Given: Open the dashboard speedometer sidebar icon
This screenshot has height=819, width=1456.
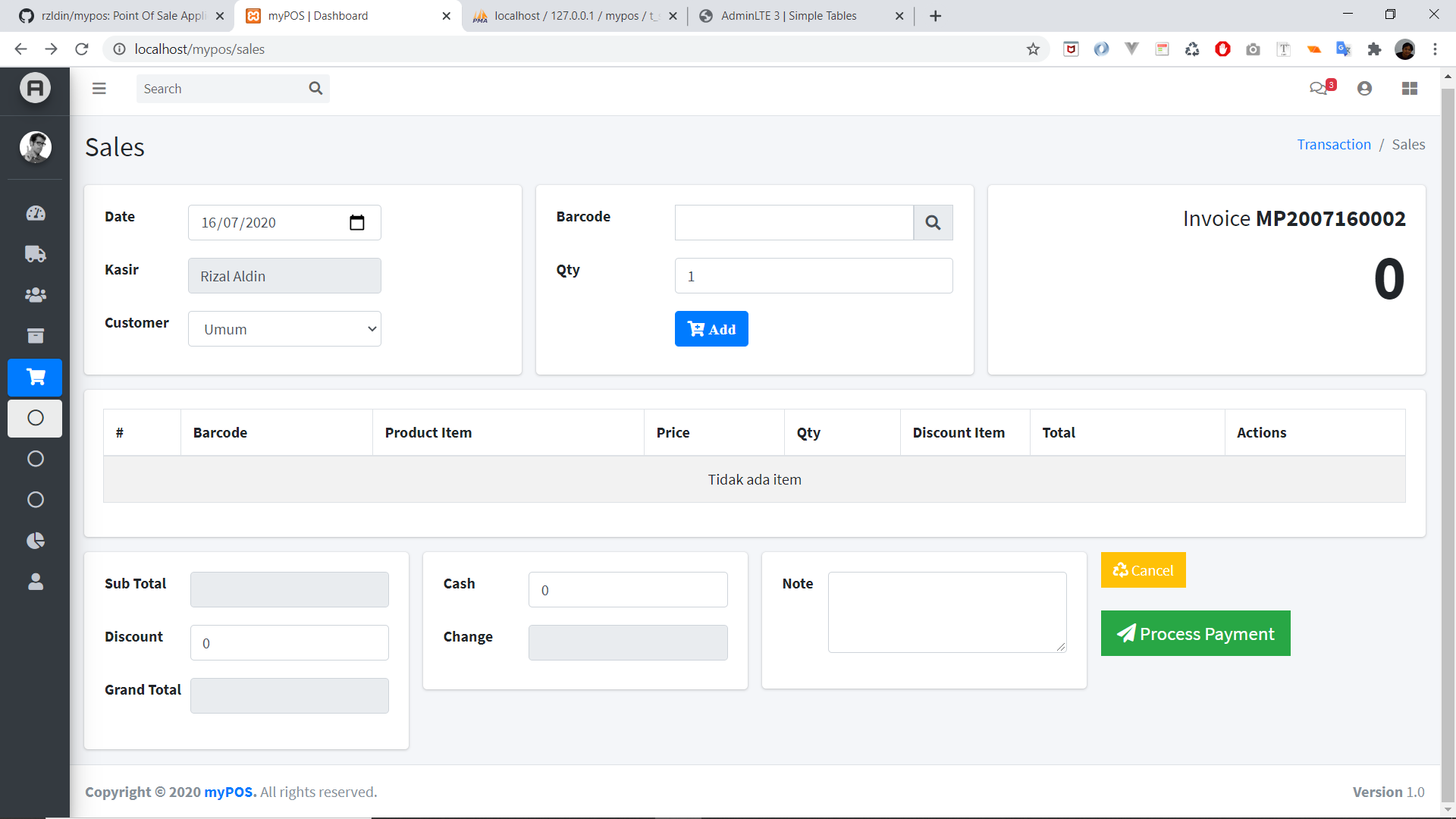Looking at the screenshot, I should point(36,213).
